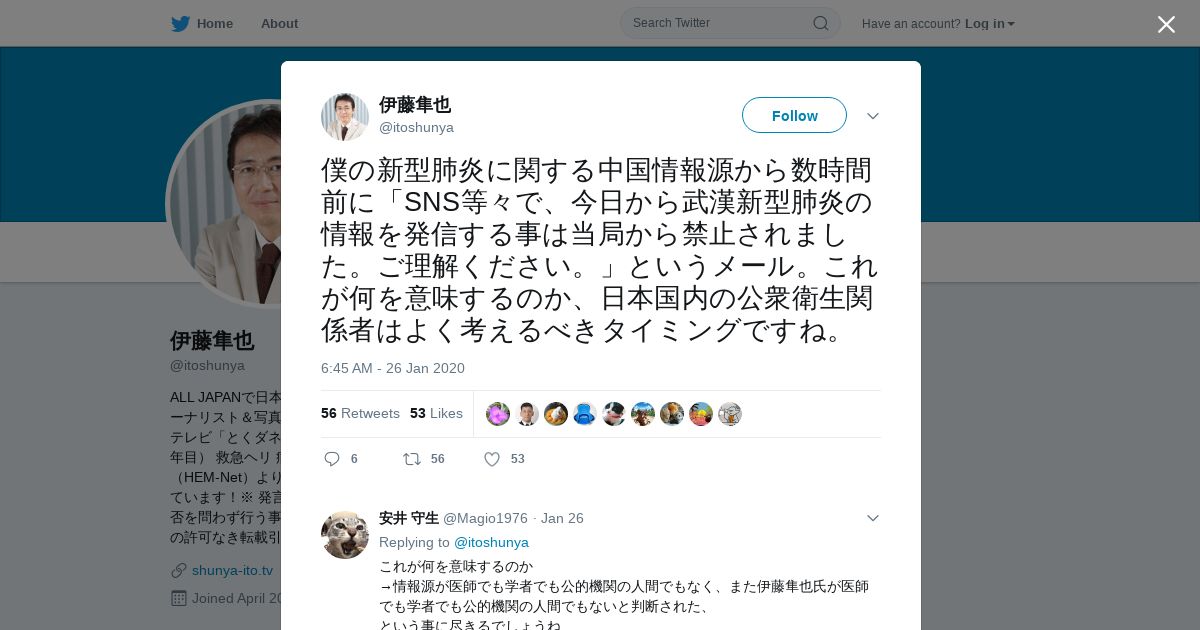Close the tweet overlay with X
1200x630 pixels.
click(1166, 24)
